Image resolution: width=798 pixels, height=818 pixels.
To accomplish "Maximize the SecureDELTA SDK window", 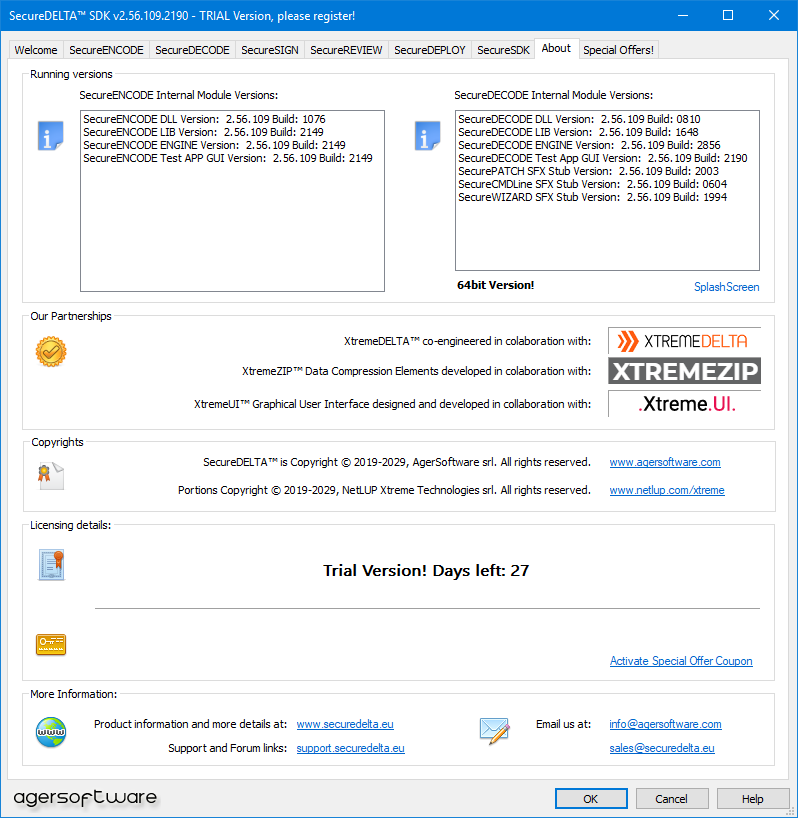I will click(x=728, y=16).
